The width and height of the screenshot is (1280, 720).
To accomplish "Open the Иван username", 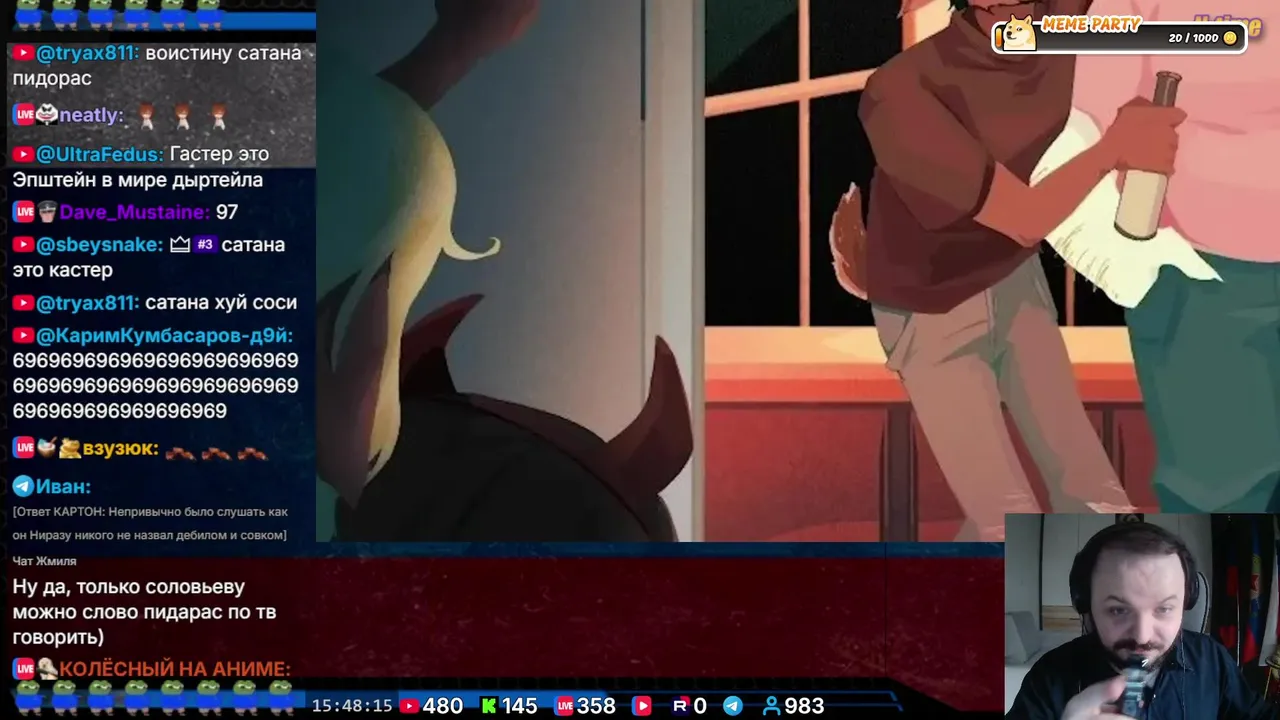I will pos(63,486).
